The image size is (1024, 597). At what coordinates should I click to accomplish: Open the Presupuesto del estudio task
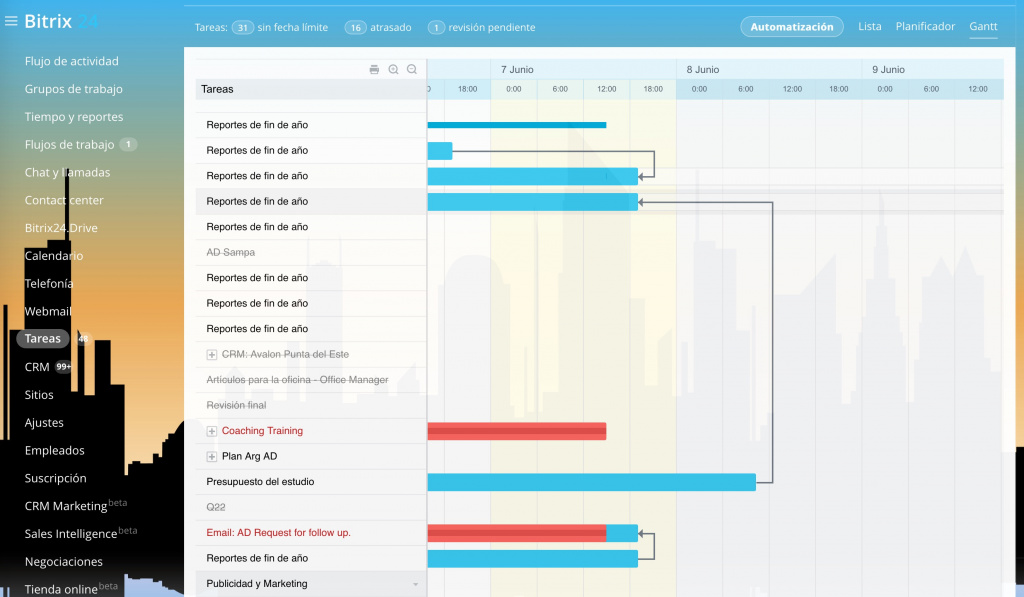(x=260, y=482)
